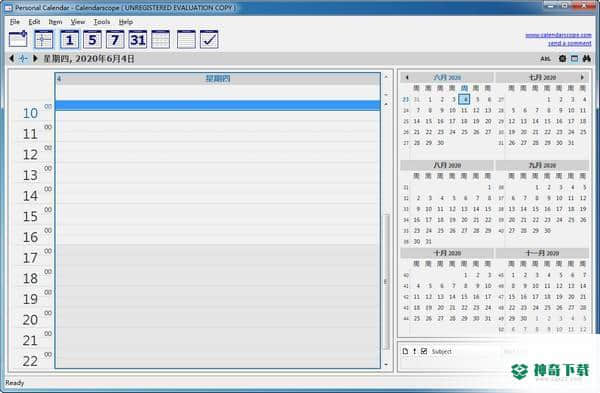This screenshot has width=600, height=393.
Task: Open the Edit menu
Action: (x=34, y=22)
